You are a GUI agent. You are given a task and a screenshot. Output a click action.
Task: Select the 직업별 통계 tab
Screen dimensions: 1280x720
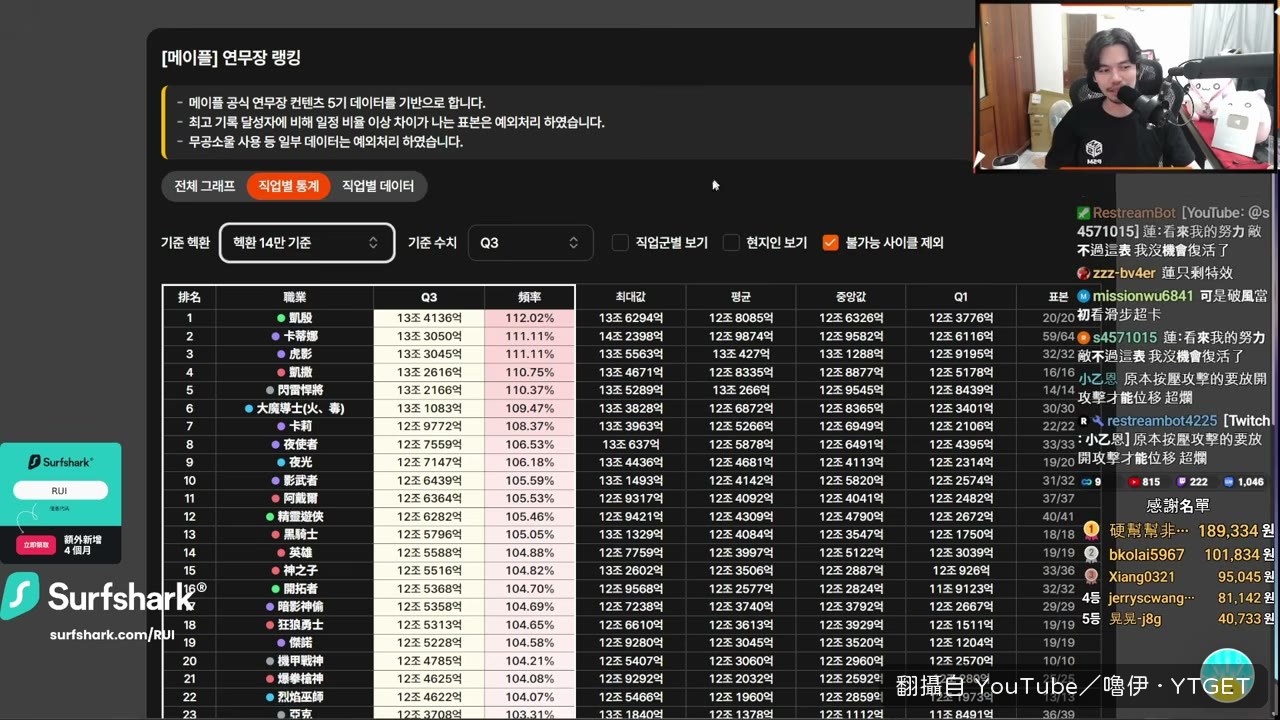288,186
